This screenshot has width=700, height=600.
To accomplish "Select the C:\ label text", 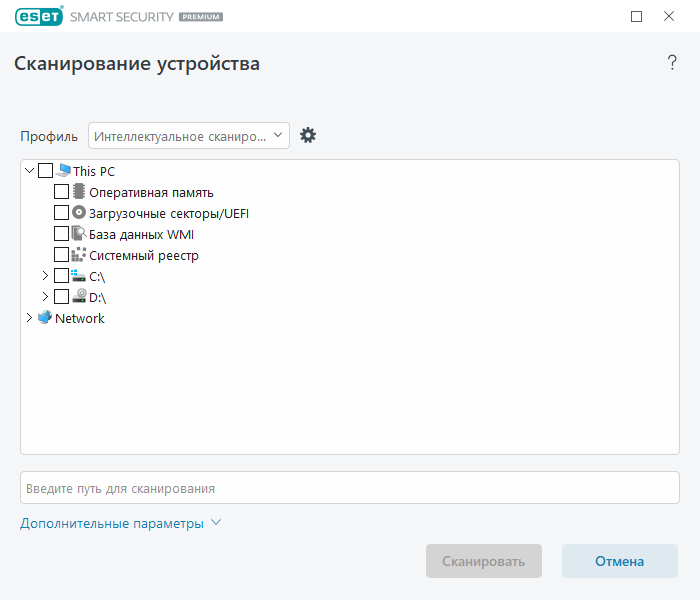I will pyautogui.click(x=97, y=277).
